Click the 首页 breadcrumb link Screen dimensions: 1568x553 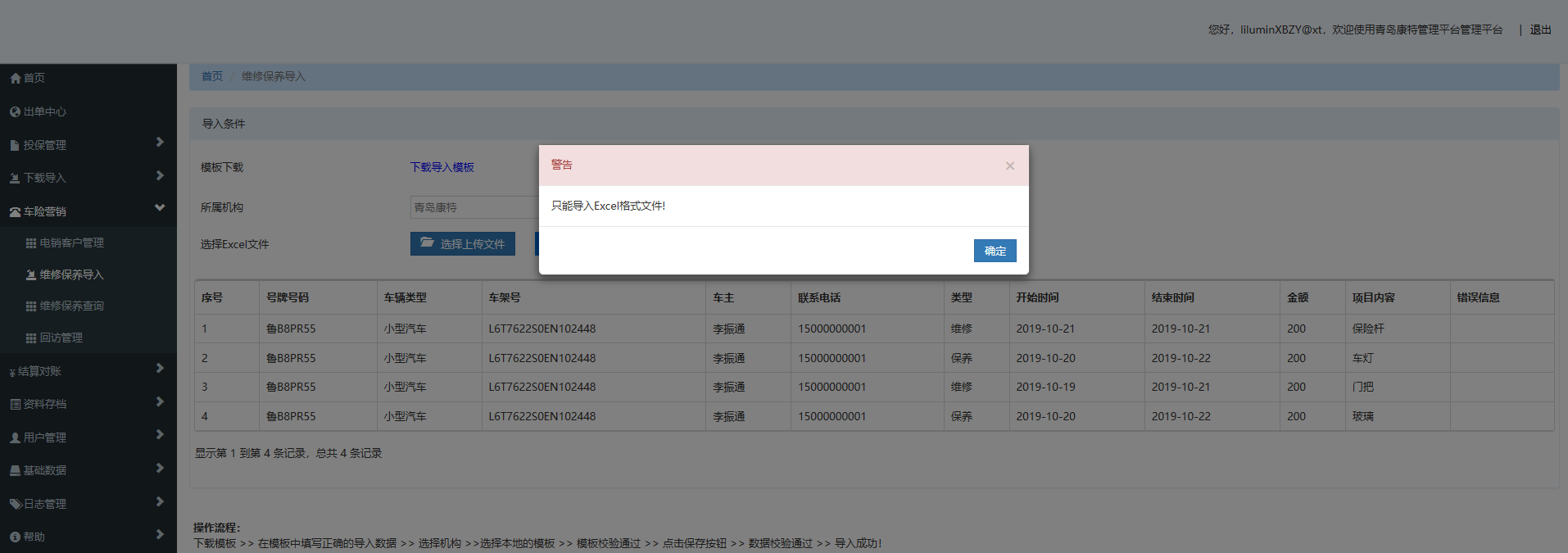coord(212,76)
